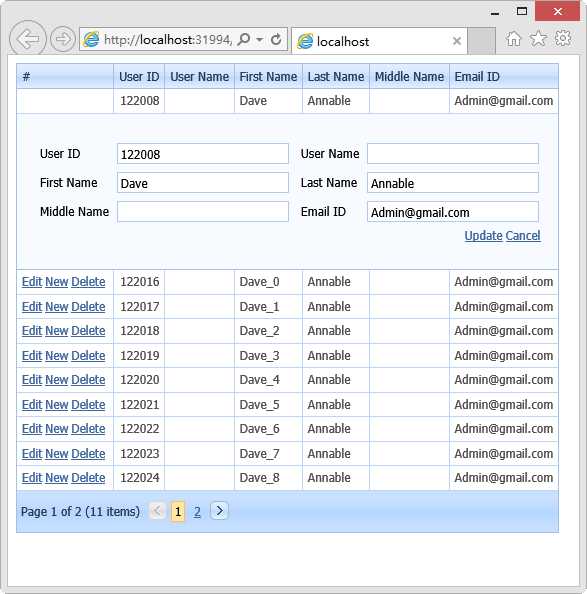Delete the Dave_4 row
Screen dimensions: 587x594
click(x=88, y=380)
